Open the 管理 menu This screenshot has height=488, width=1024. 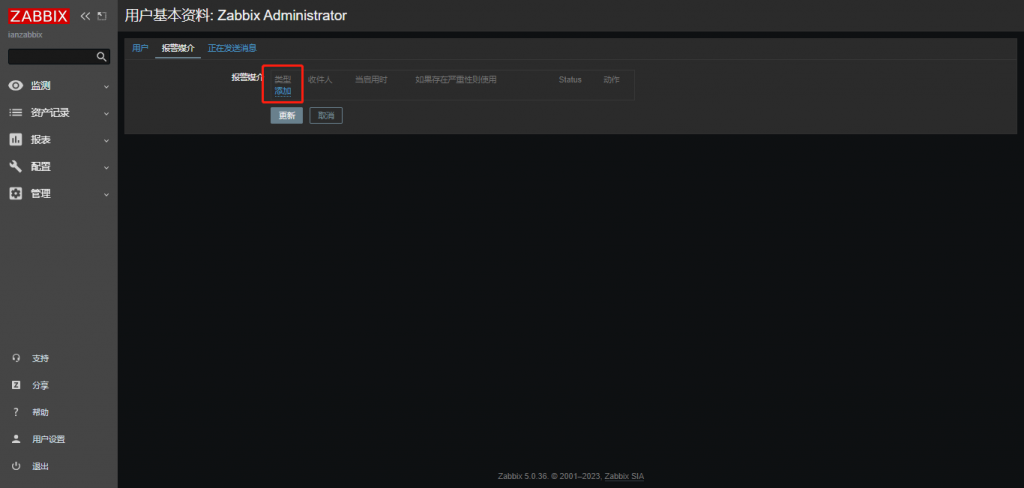(40, 193)
